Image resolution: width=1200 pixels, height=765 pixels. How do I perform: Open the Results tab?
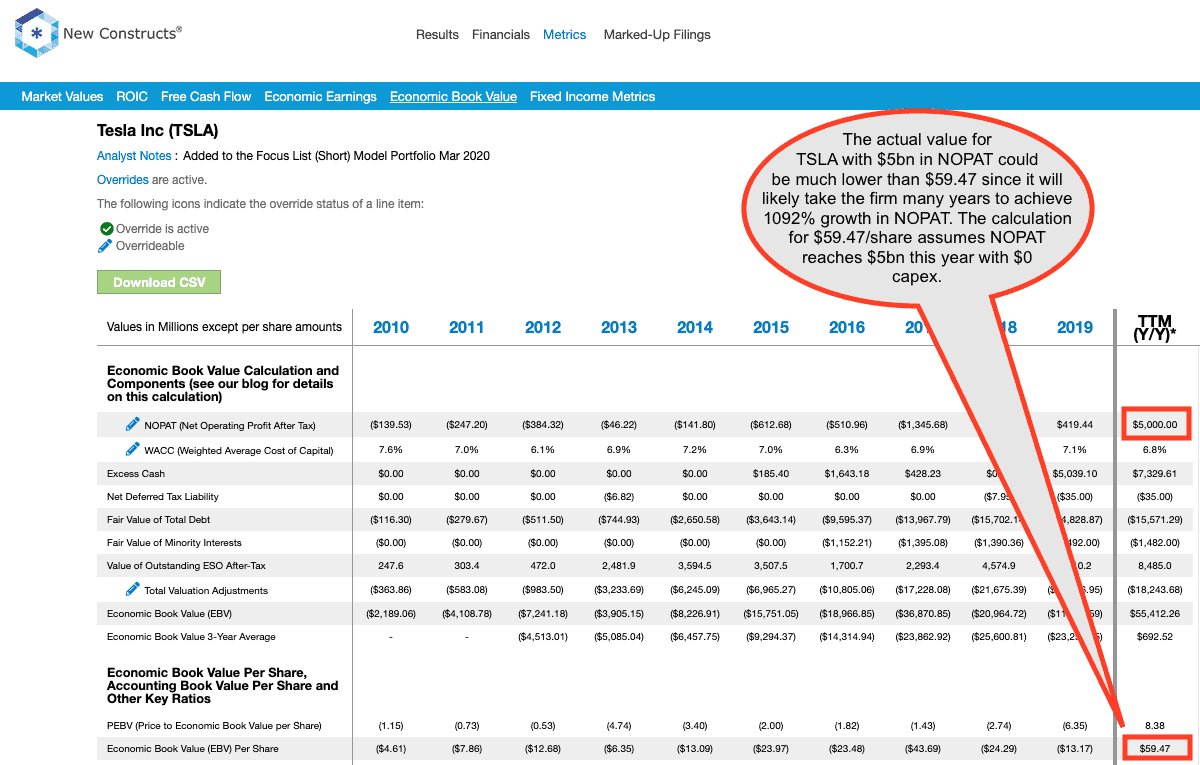[x=437, y=35]
